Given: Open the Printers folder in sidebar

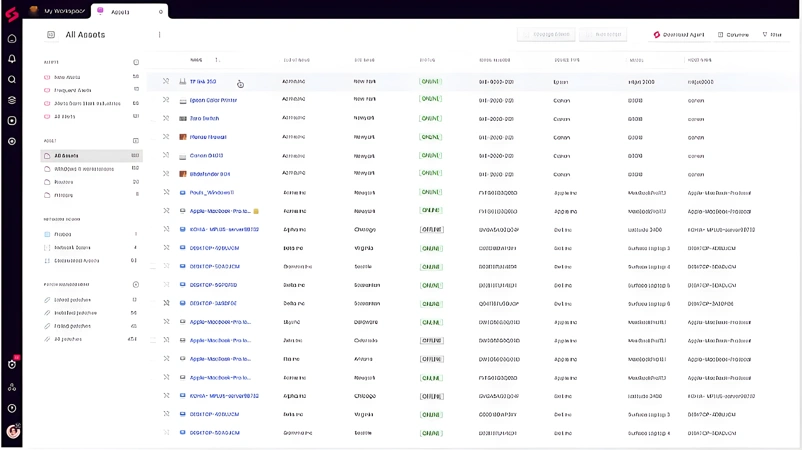Looking at the screenshot, I should pyautogui.click(x=63, y=195).
